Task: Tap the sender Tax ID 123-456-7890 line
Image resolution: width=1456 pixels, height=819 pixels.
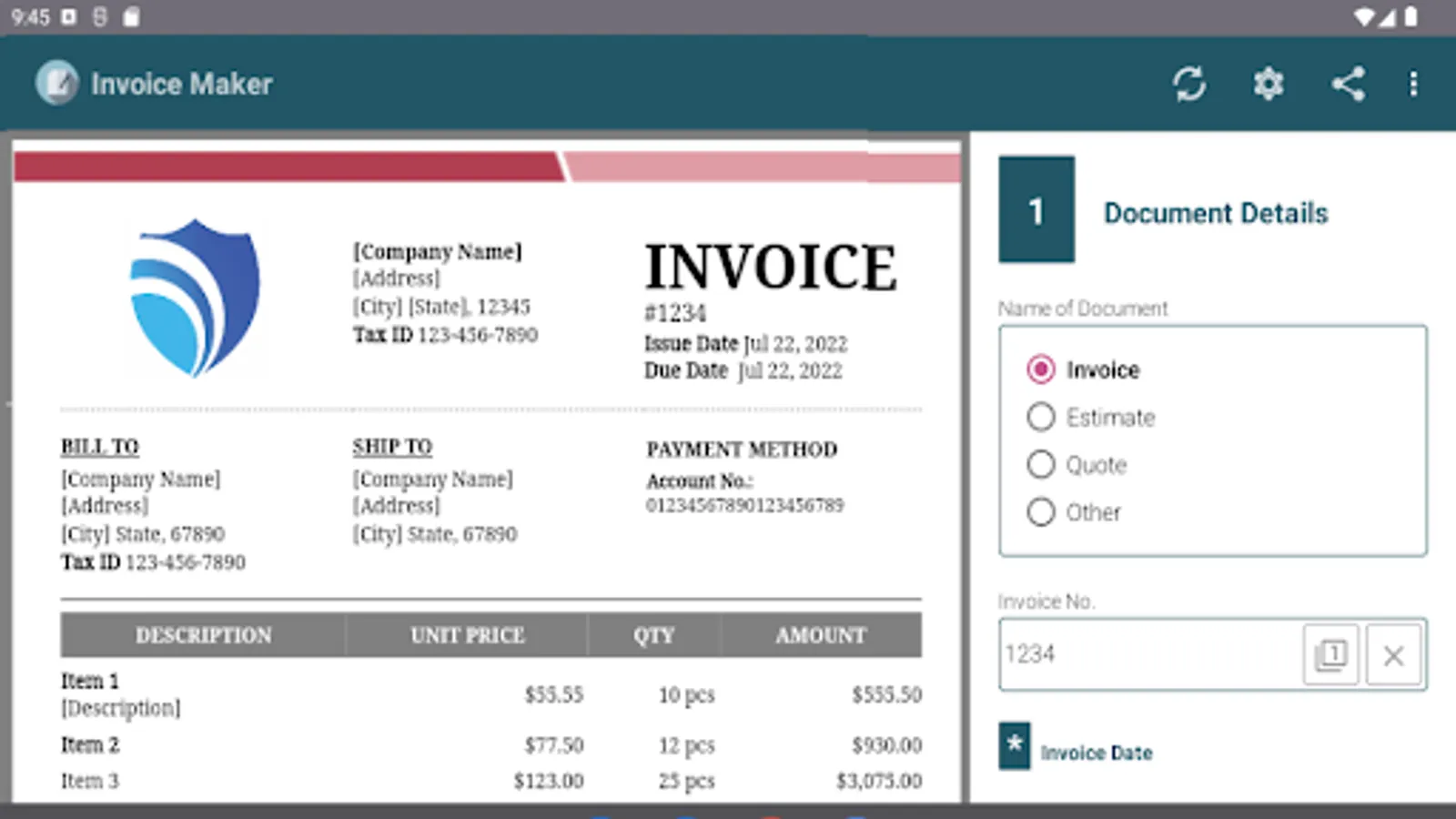Action: 445,335
